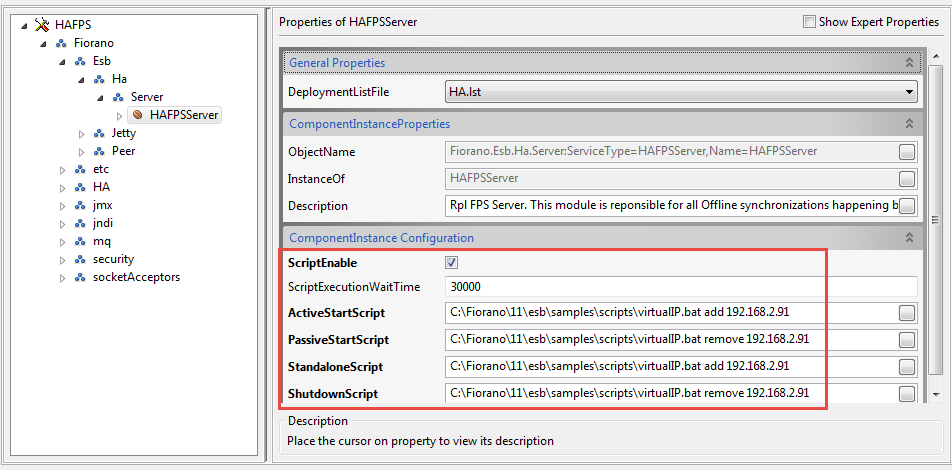Expand the Jetty tree node arrow
Image resolution: width=952 pixels, height=470 pixels.
click(x=81, y=134)
